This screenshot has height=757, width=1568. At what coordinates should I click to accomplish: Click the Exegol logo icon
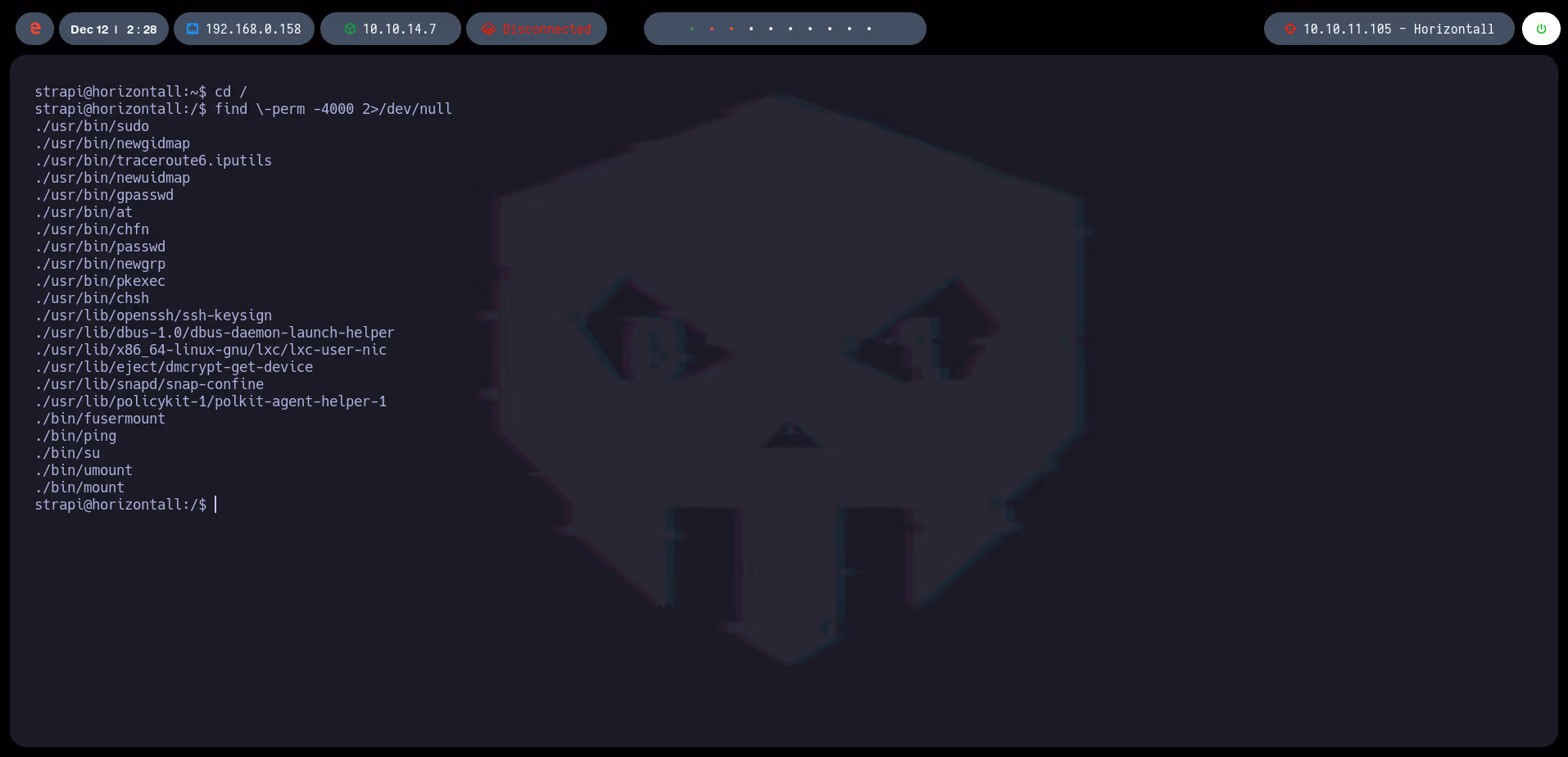pyautogui.click(x=34, y=28)
